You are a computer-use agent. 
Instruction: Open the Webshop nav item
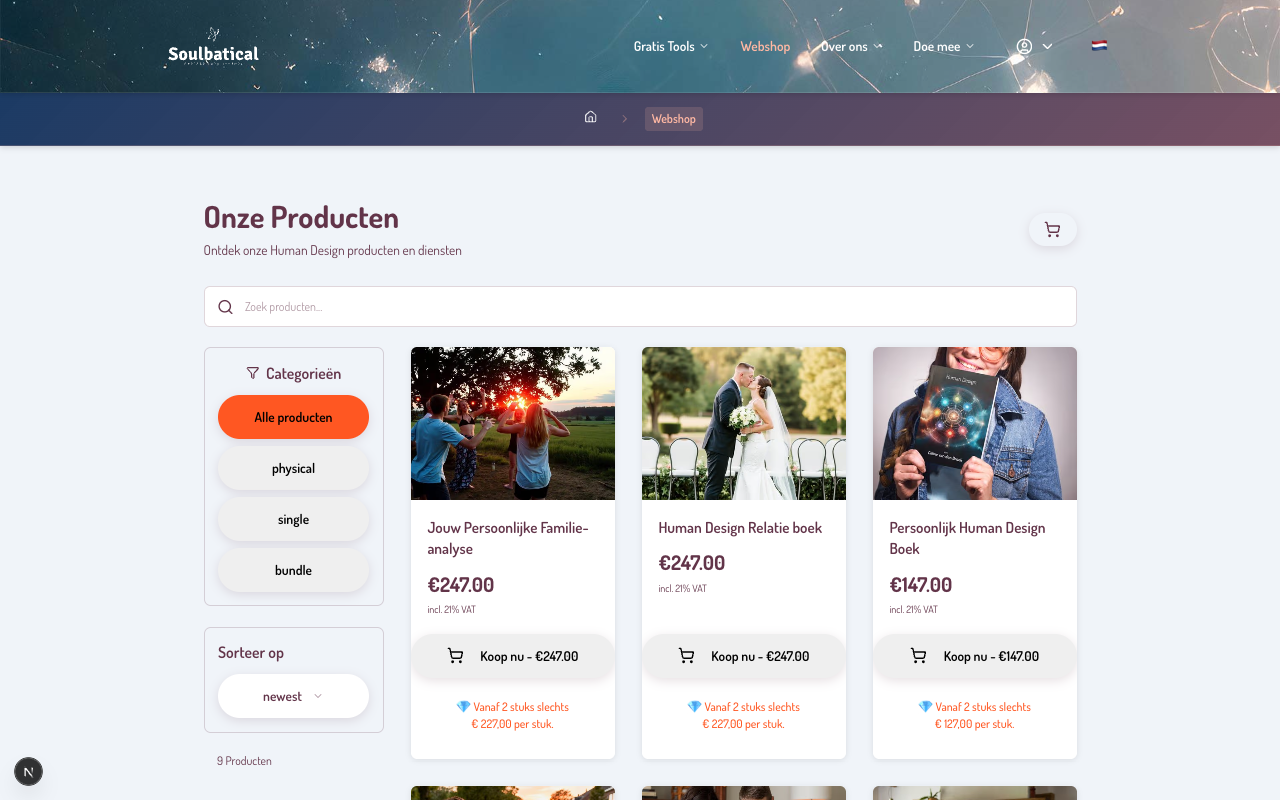coord(765,46)
